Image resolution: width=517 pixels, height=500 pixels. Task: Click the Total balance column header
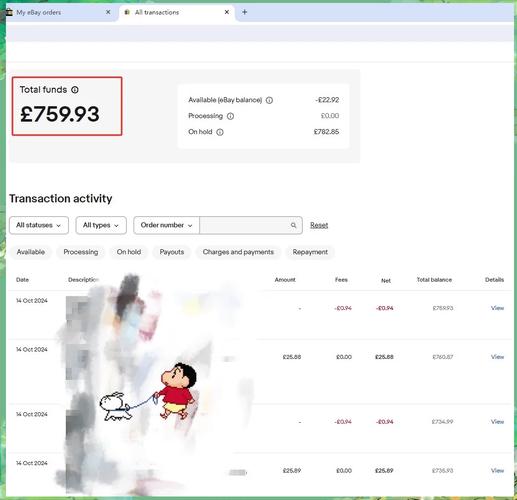click(x=434, y=280)
